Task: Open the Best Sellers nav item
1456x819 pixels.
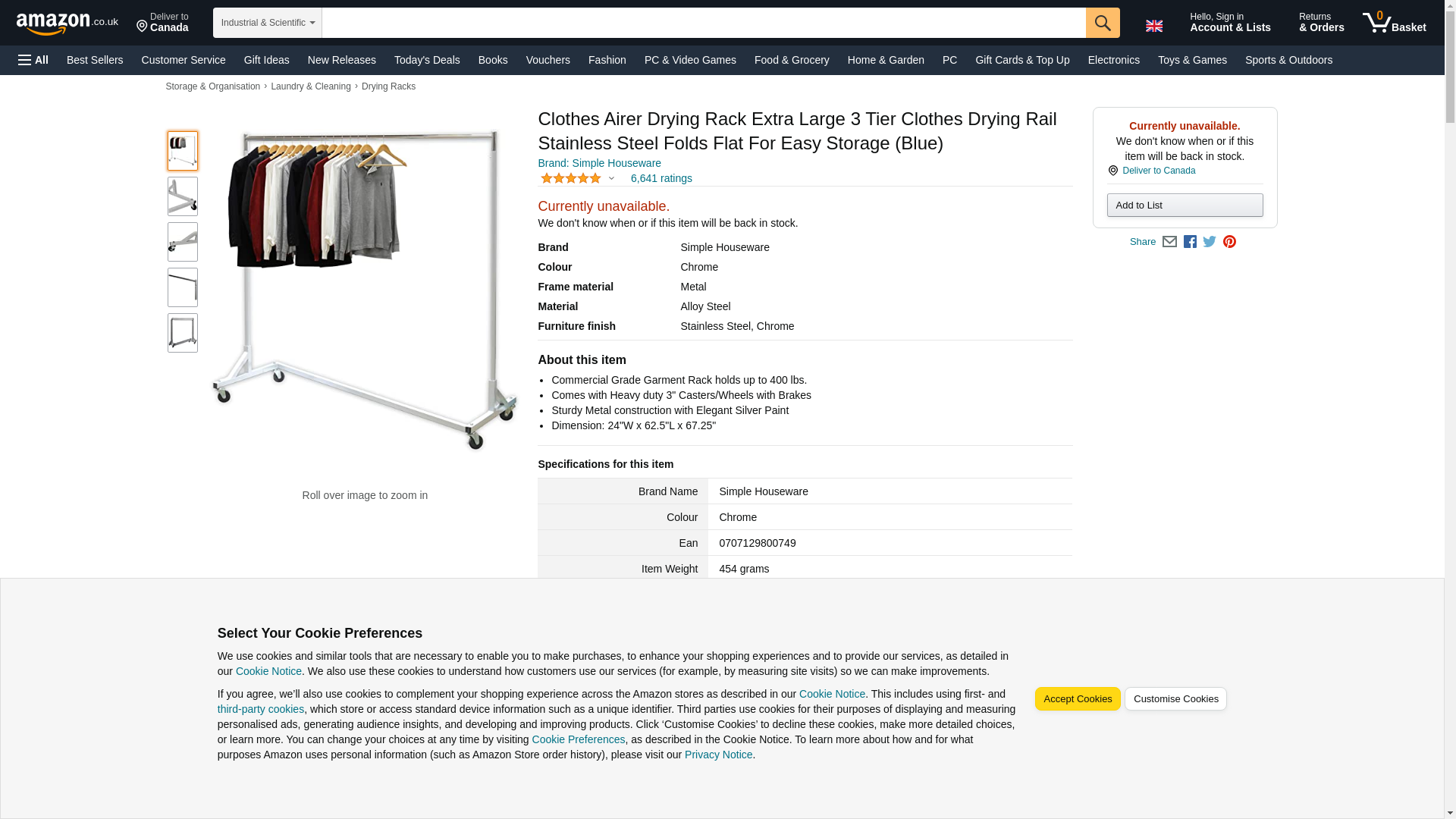Action: click(95, 60)
